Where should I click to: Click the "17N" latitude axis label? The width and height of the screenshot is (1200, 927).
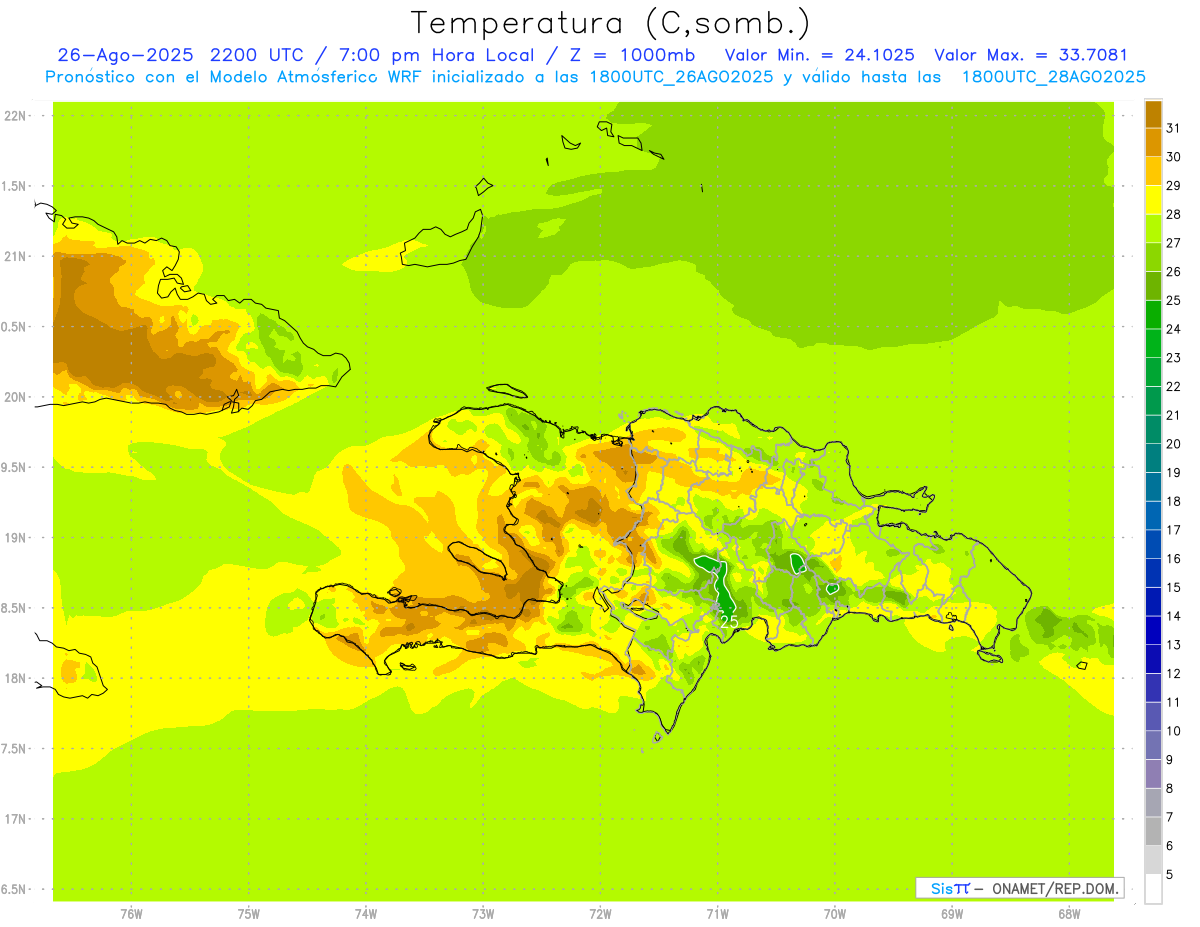(15, 819)
